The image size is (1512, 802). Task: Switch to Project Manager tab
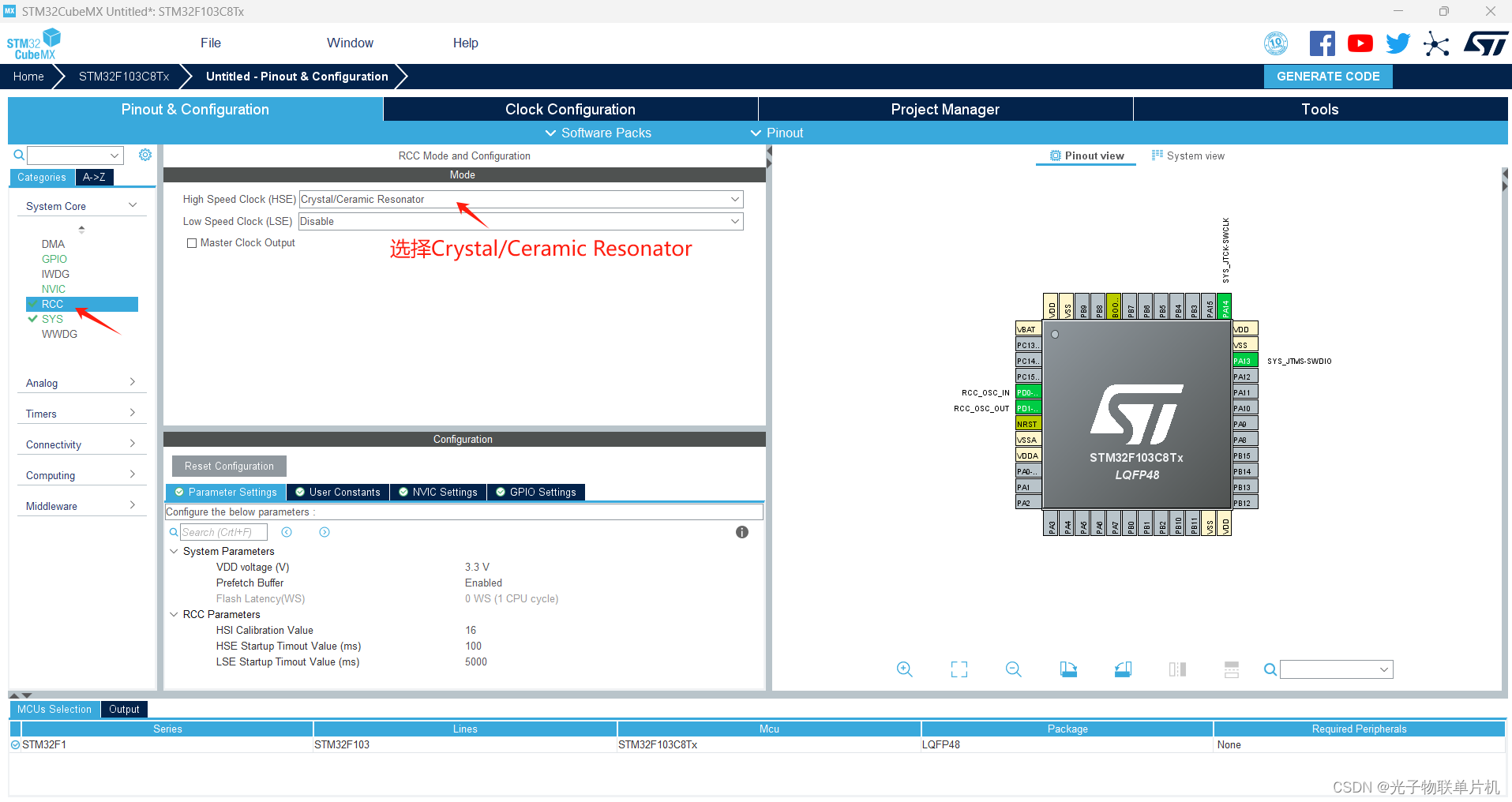[945, 109]
